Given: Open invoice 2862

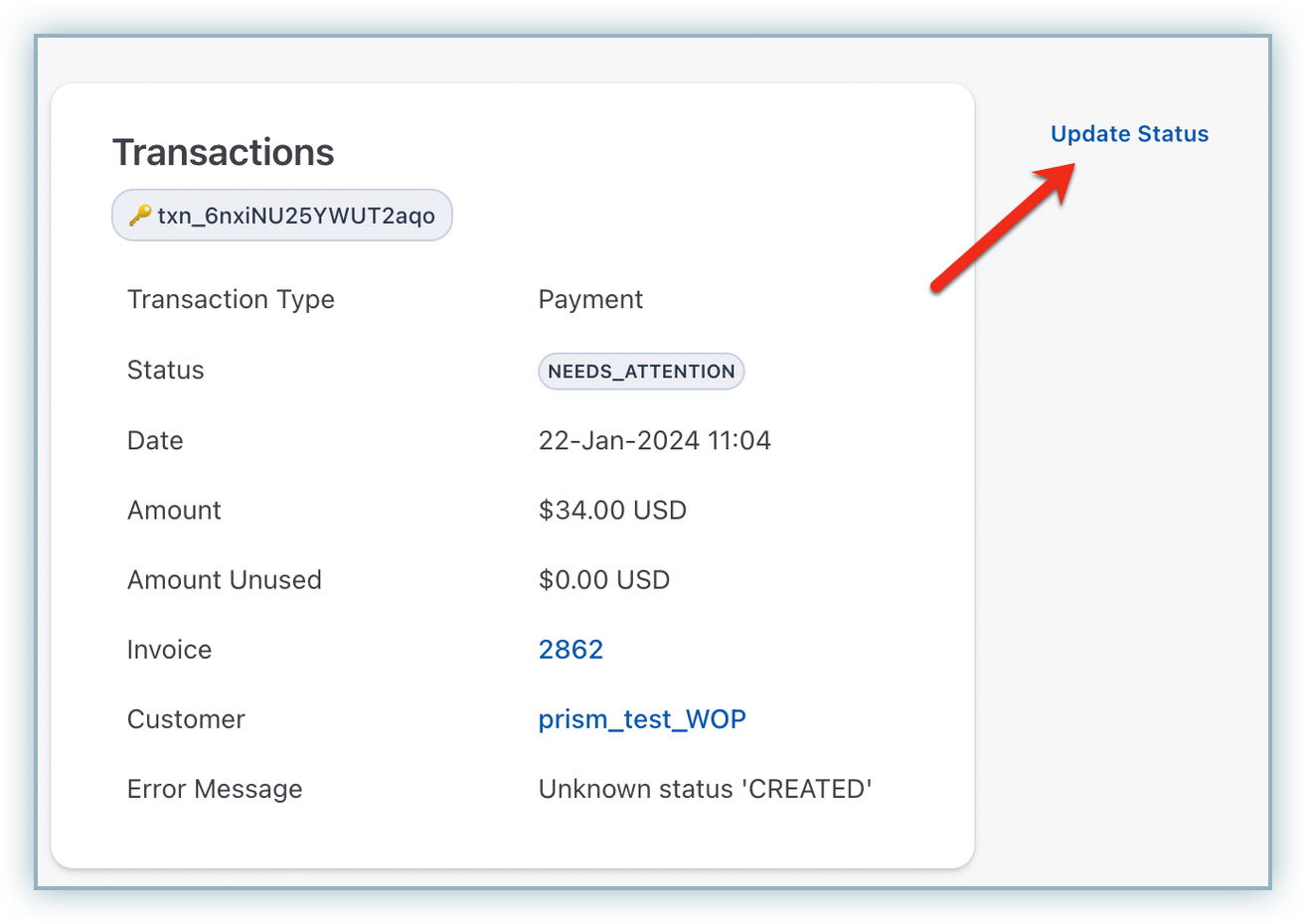Looking at the screenshot, I should point(571,650).
